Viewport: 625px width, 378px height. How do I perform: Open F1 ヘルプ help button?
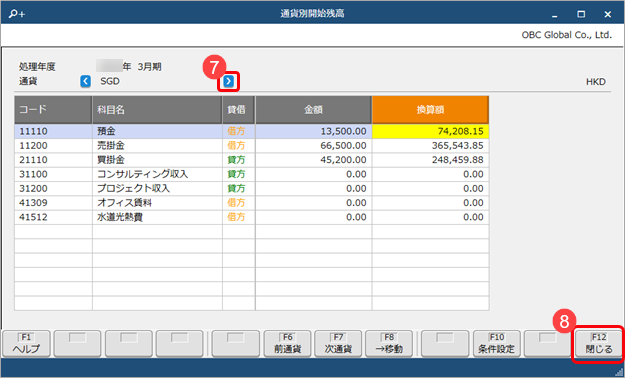tap(26, 343)
